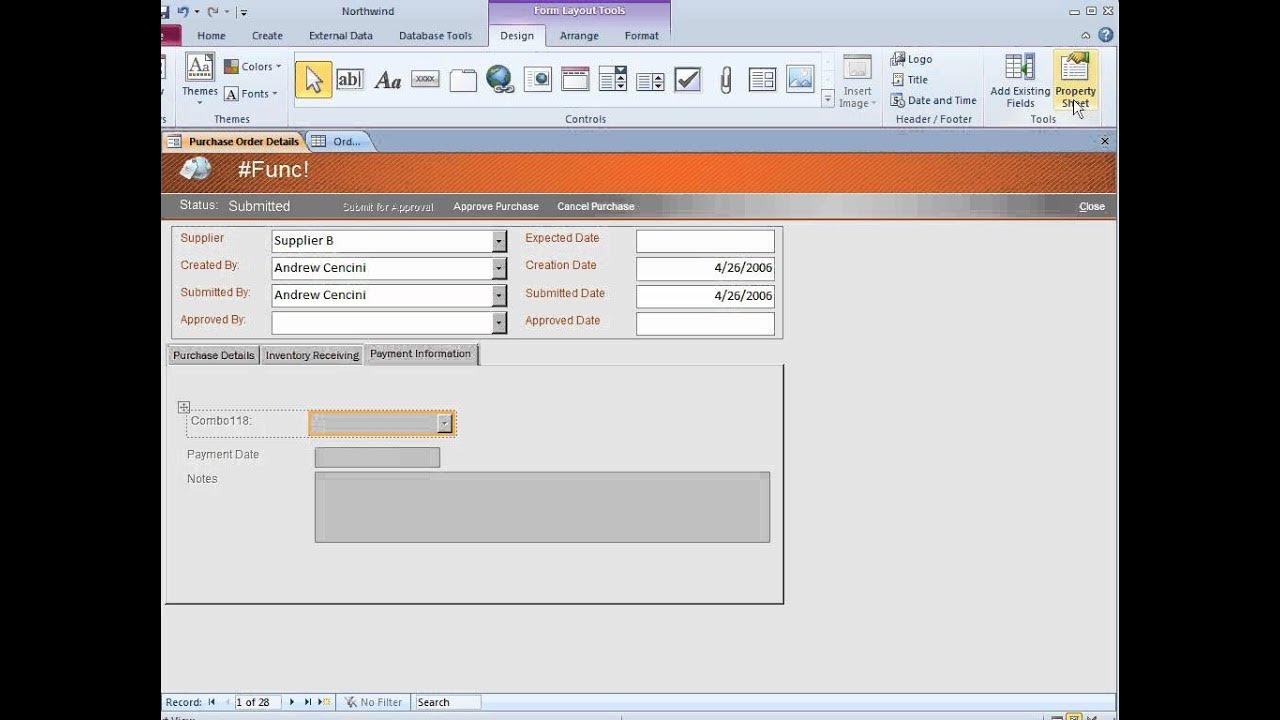Open the Approved By dropdown arrow
The width and height of the screenshot is (1280, 720).
tap(499, 322)
